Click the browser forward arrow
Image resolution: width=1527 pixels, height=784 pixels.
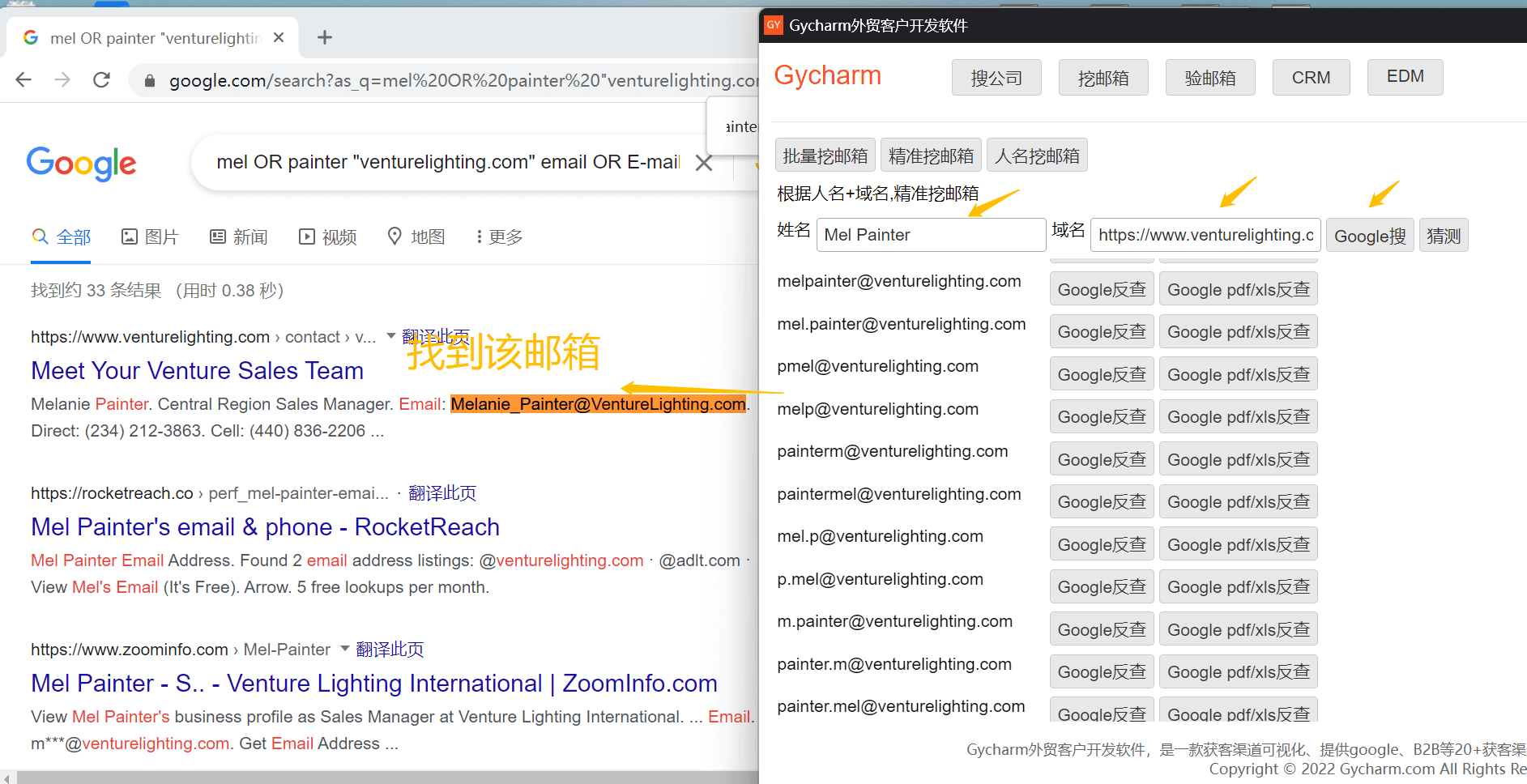pyautogui.click(x=62, y=79)
